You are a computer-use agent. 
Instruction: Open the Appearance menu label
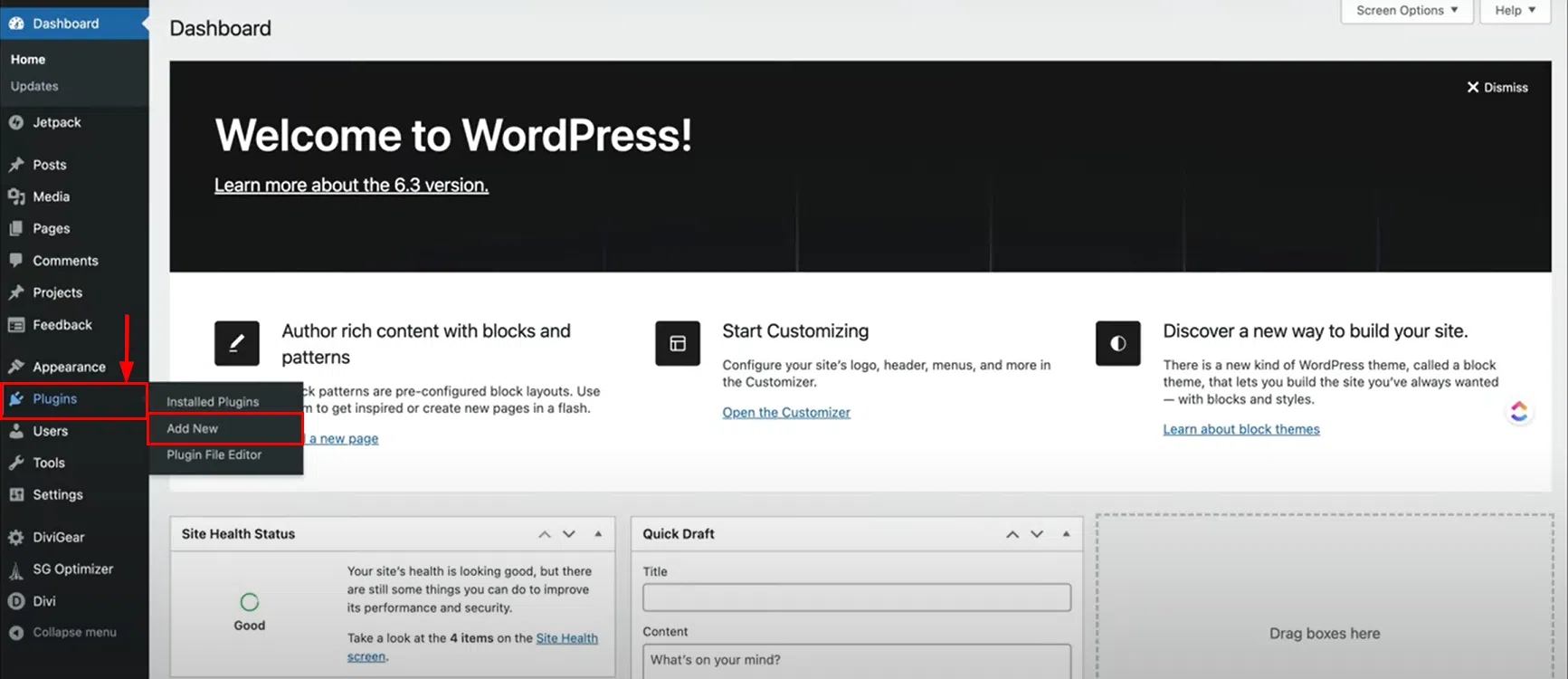[70, 367]
